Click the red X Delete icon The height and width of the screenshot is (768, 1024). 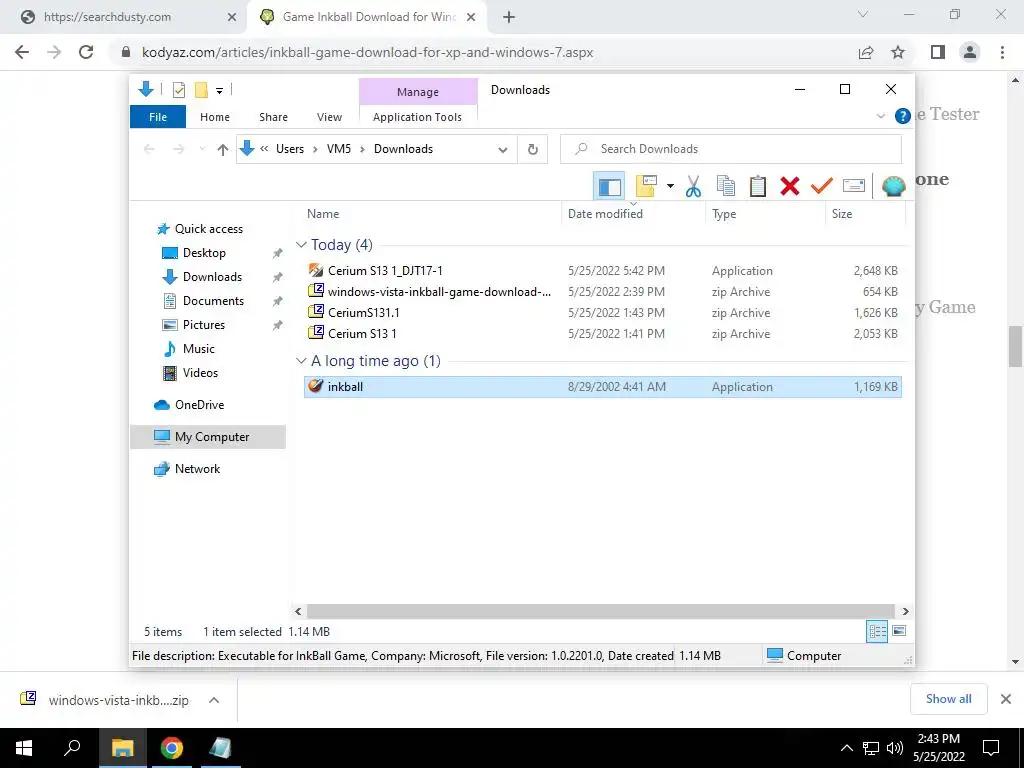790,187
